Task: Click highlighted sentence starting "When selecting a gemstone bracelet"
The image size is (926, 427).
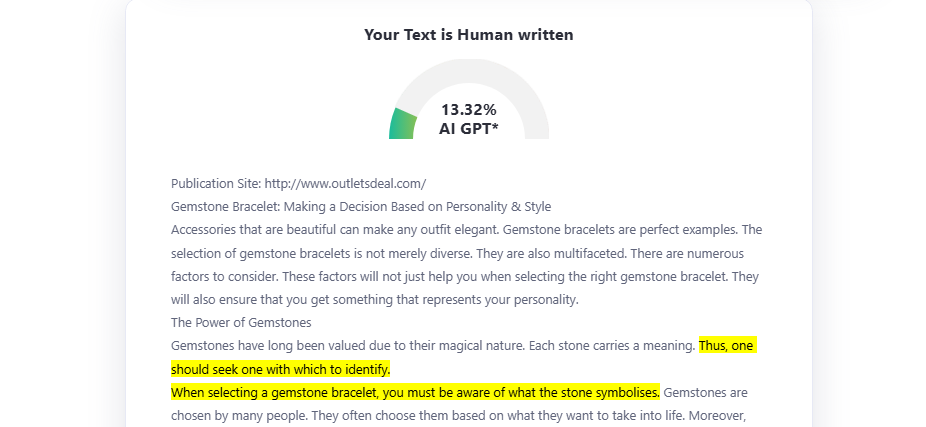Action: coord(415,392)
